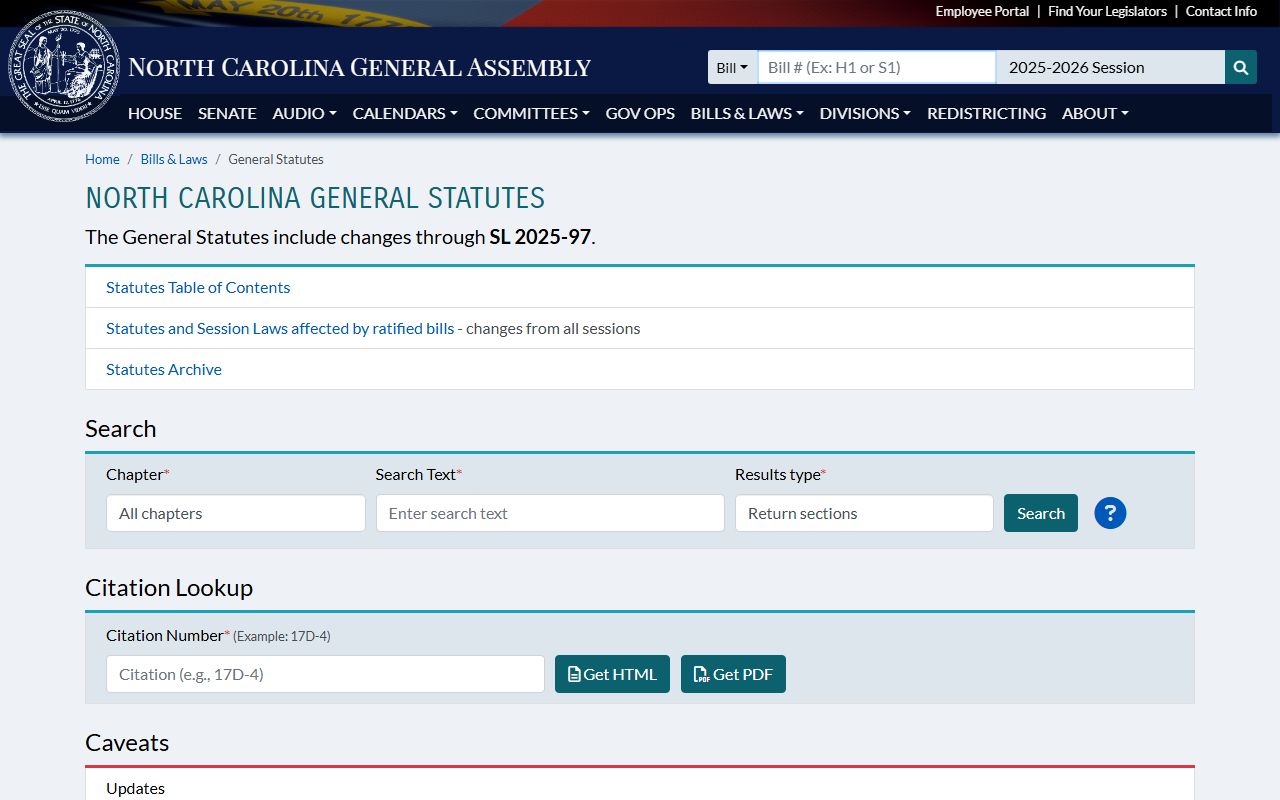Viewport: 1280px width, 800px height.
Task: Click the Get PDF button
Action: pyautogui.click(x=733, y=674)
